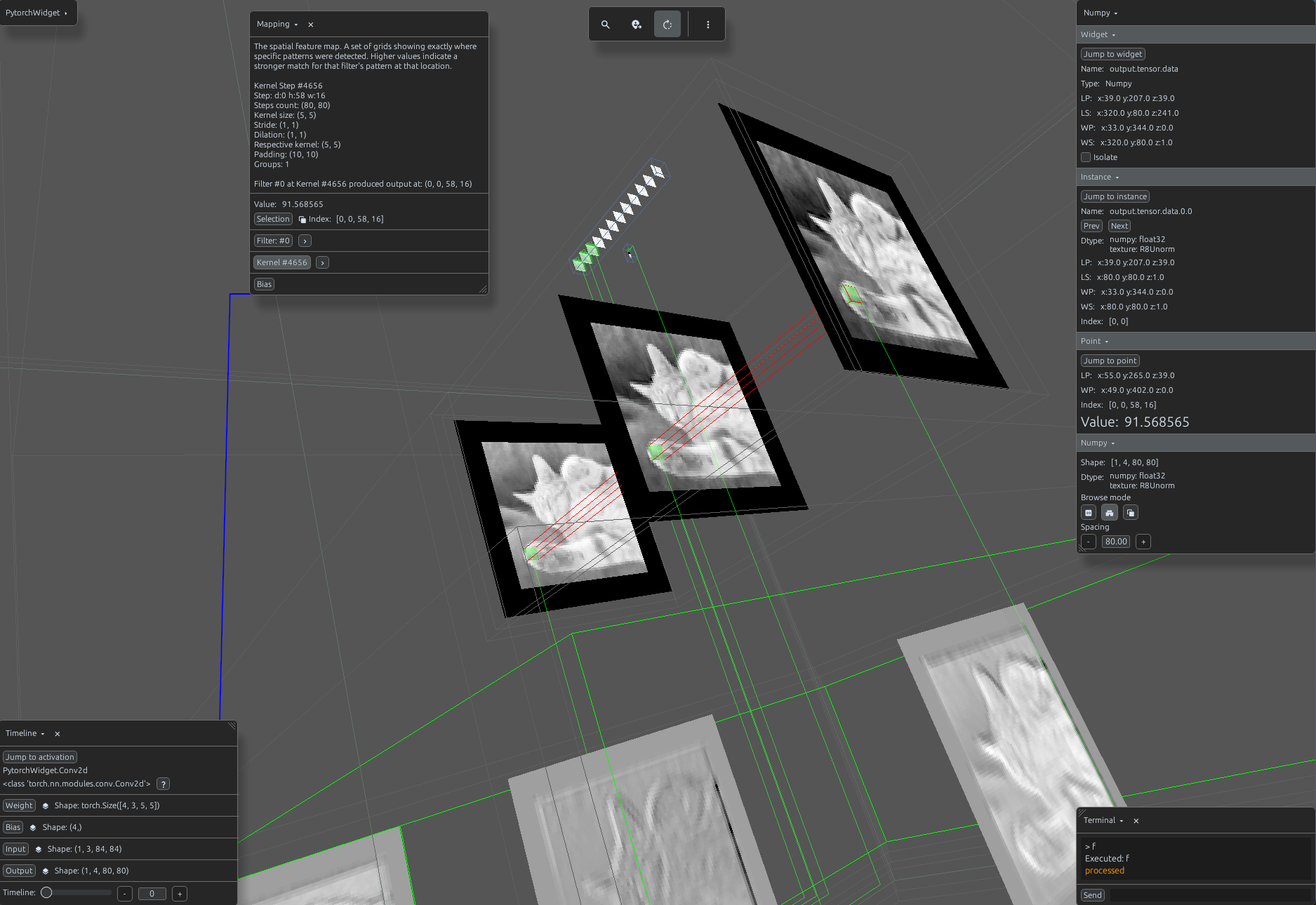Click the Output button in Timeline
Viewport: 1316px width, 905px height.
19,871
